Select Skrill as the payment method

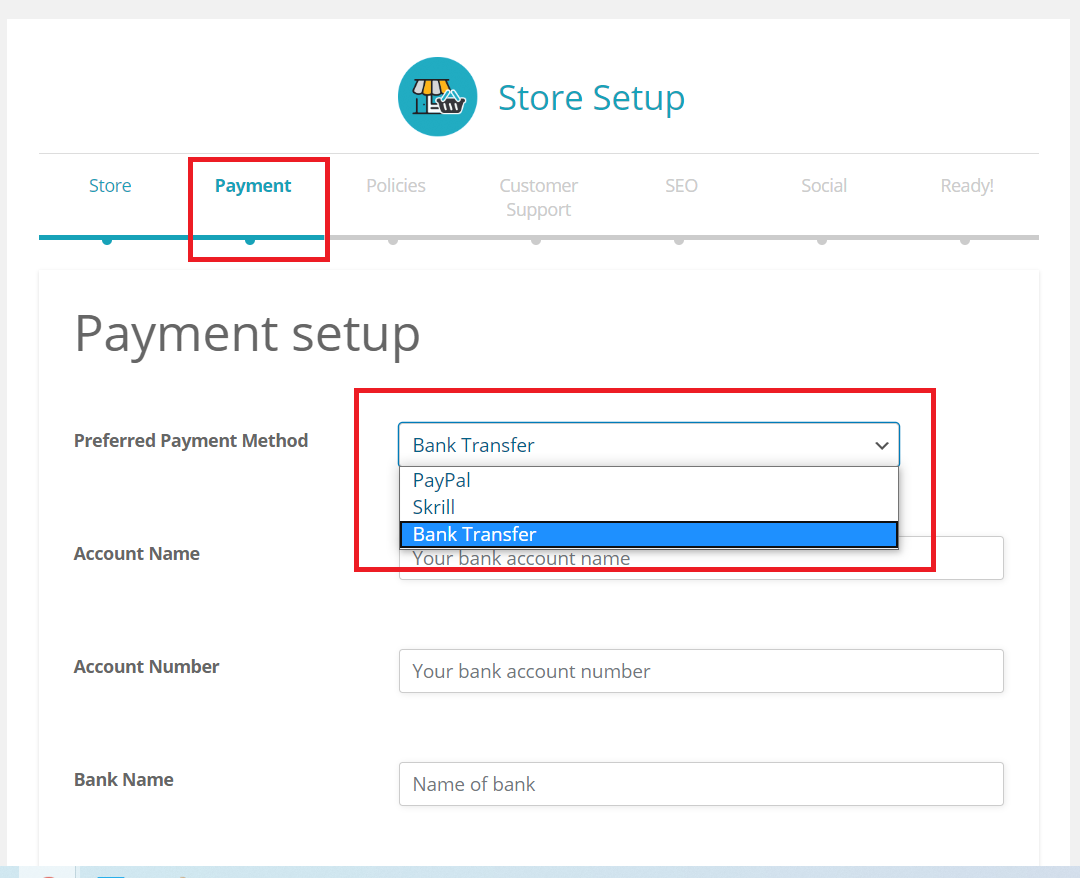[433, 507]
